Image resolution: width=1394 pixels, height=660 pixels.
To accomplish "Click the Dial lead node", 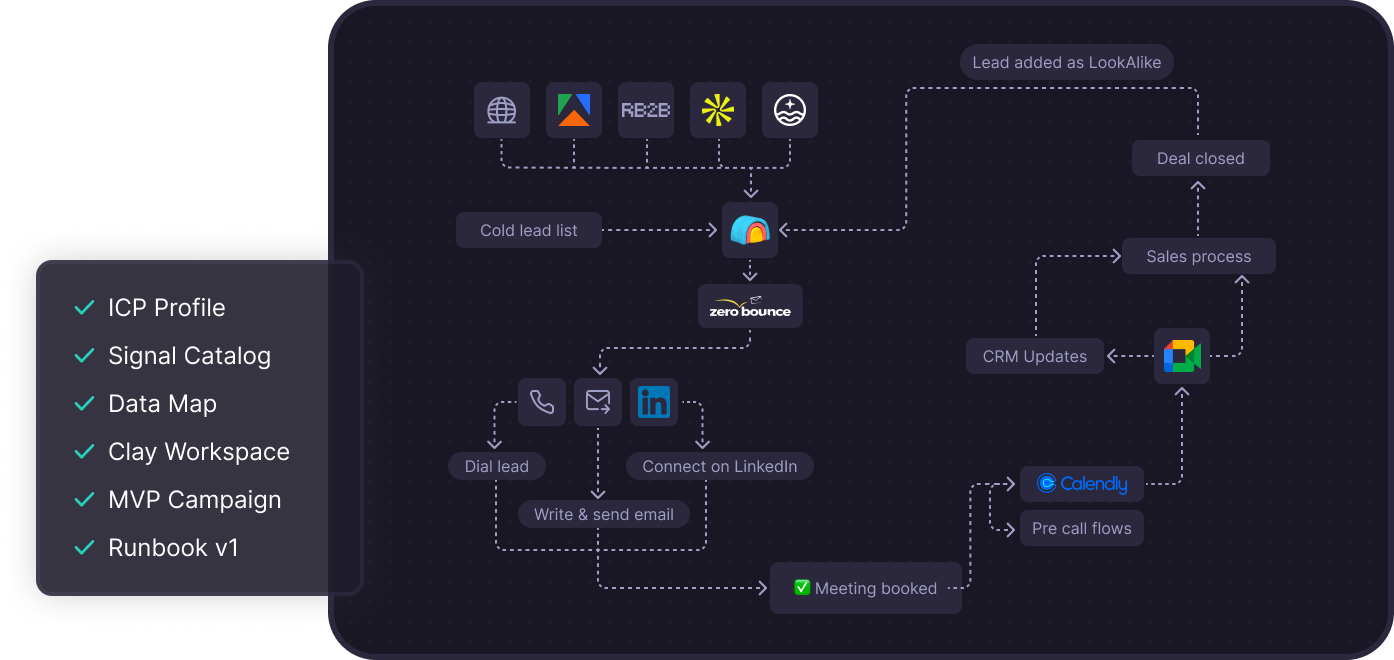I will [x=497, y=466].
